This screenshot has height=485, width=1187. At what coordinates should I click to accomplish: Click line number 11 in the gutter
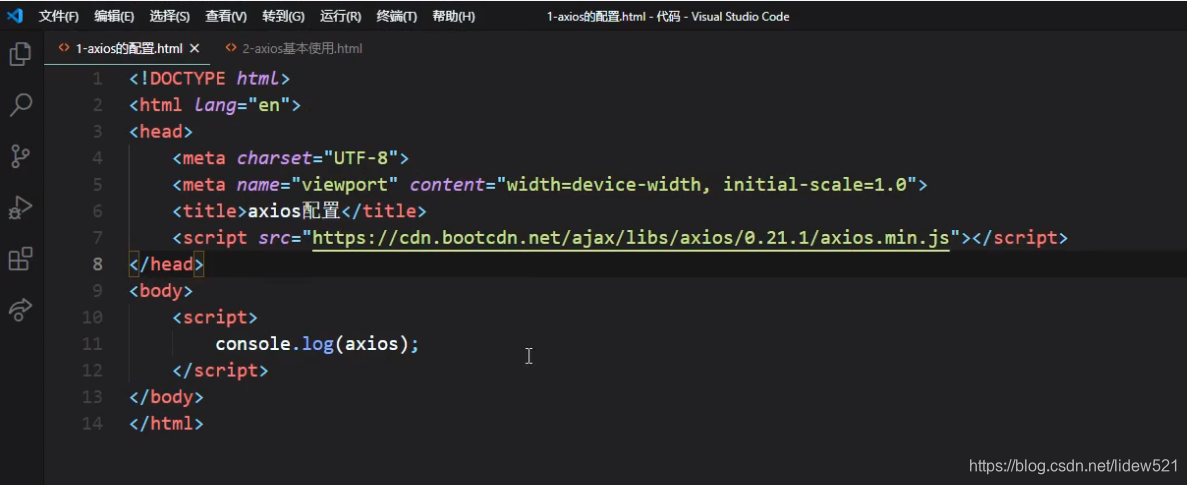(92, 344)
